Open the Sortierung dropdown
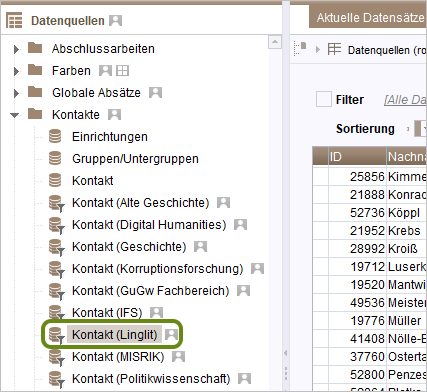The height and width of the screenshot is (392, 427). [x=420, y=128]
